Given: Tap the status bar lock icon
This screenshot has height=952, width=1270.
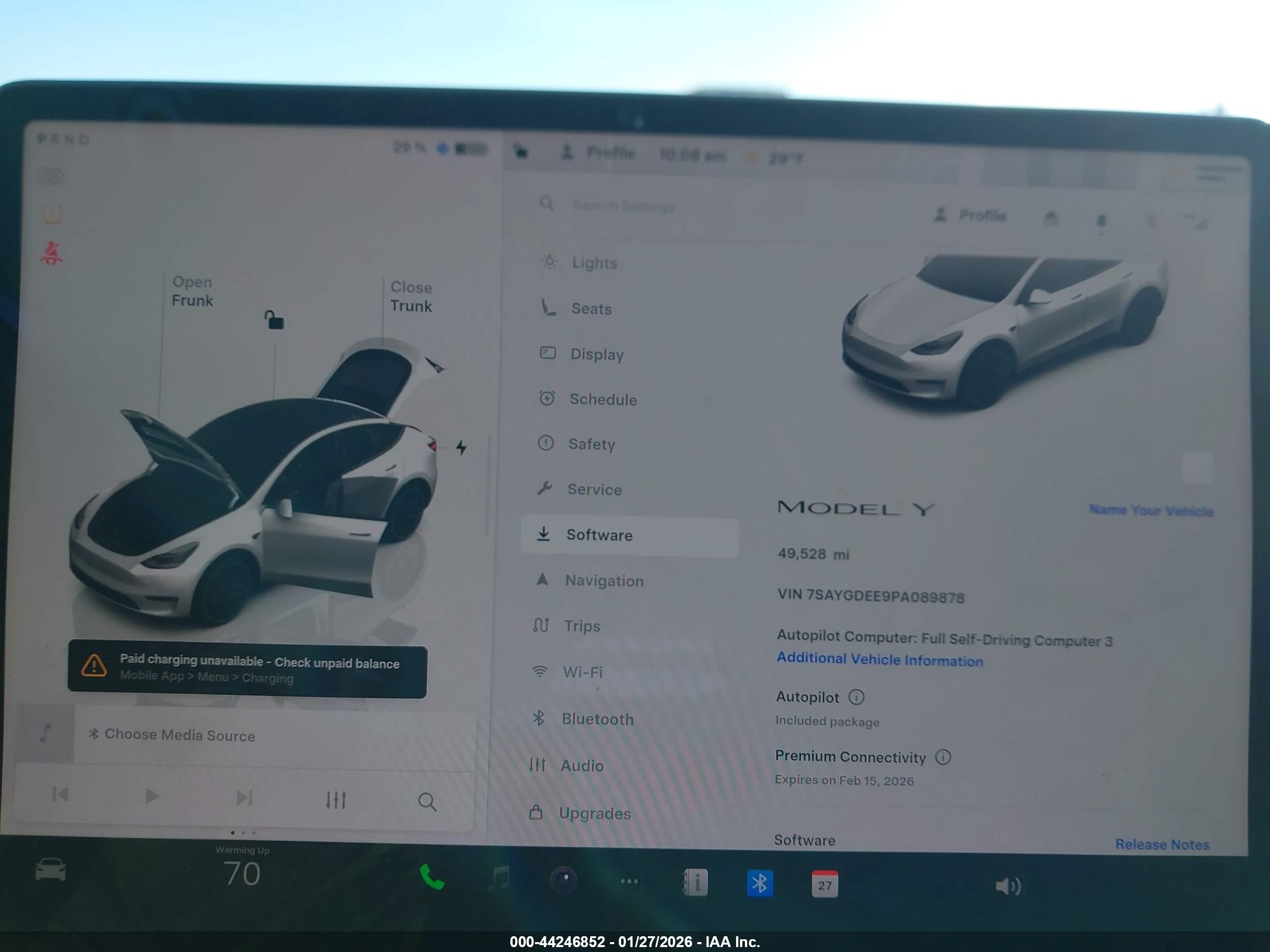Looking at the screenshot, I should pyautogui.click(x=520, y=151).
